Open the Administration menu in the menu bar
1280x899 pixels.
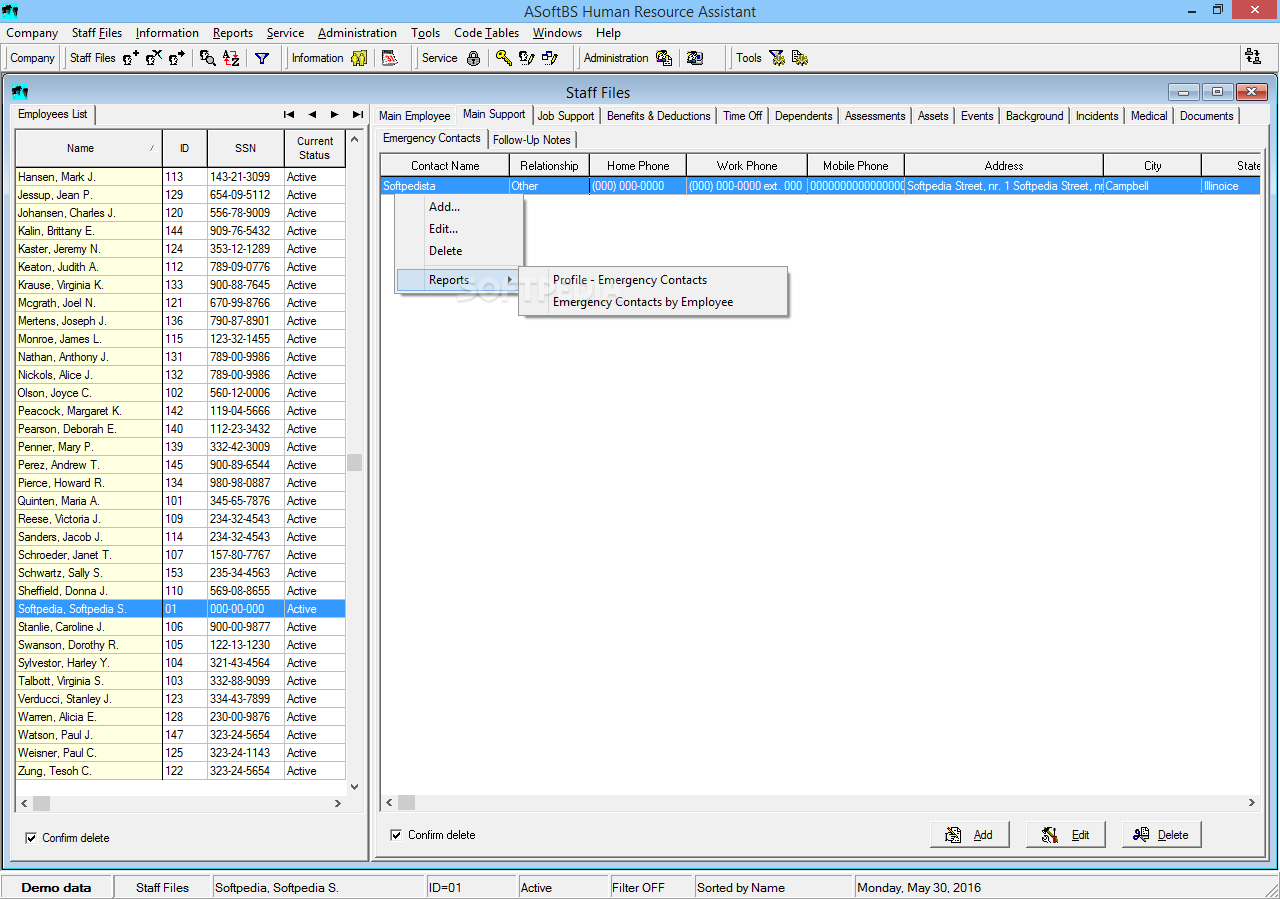pos(357,33)
